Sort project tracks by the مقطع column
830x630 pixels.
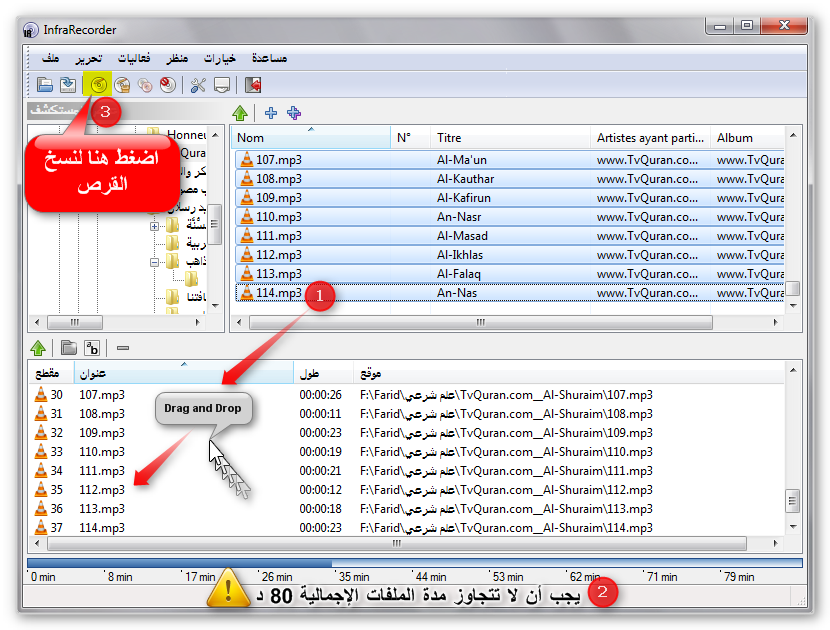coord(51,373)
